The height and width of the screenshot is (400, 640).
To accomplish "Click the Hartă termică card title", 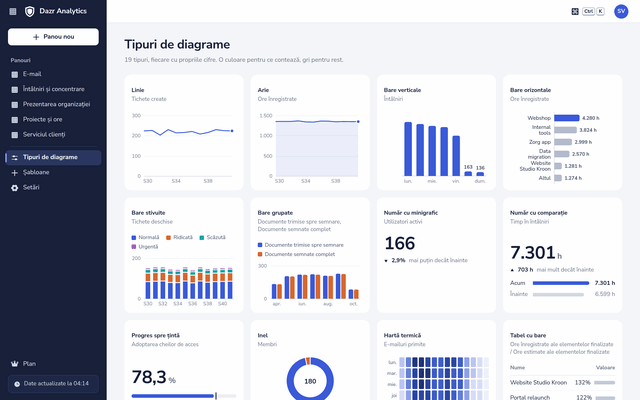I will [x=402, y=336].
